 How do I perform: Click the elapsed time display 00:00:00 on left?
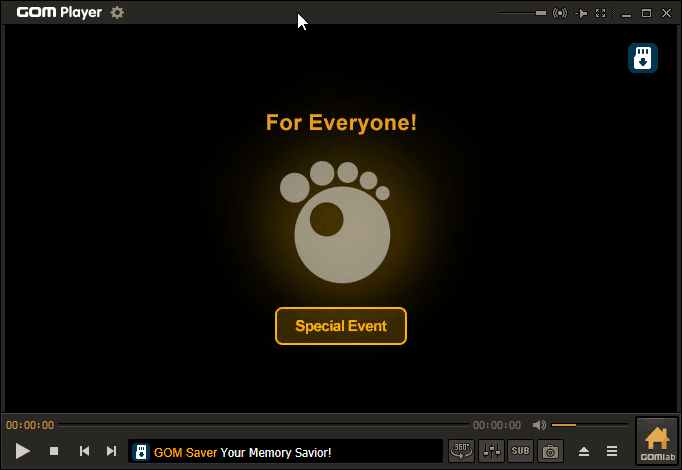pos(30,425)
